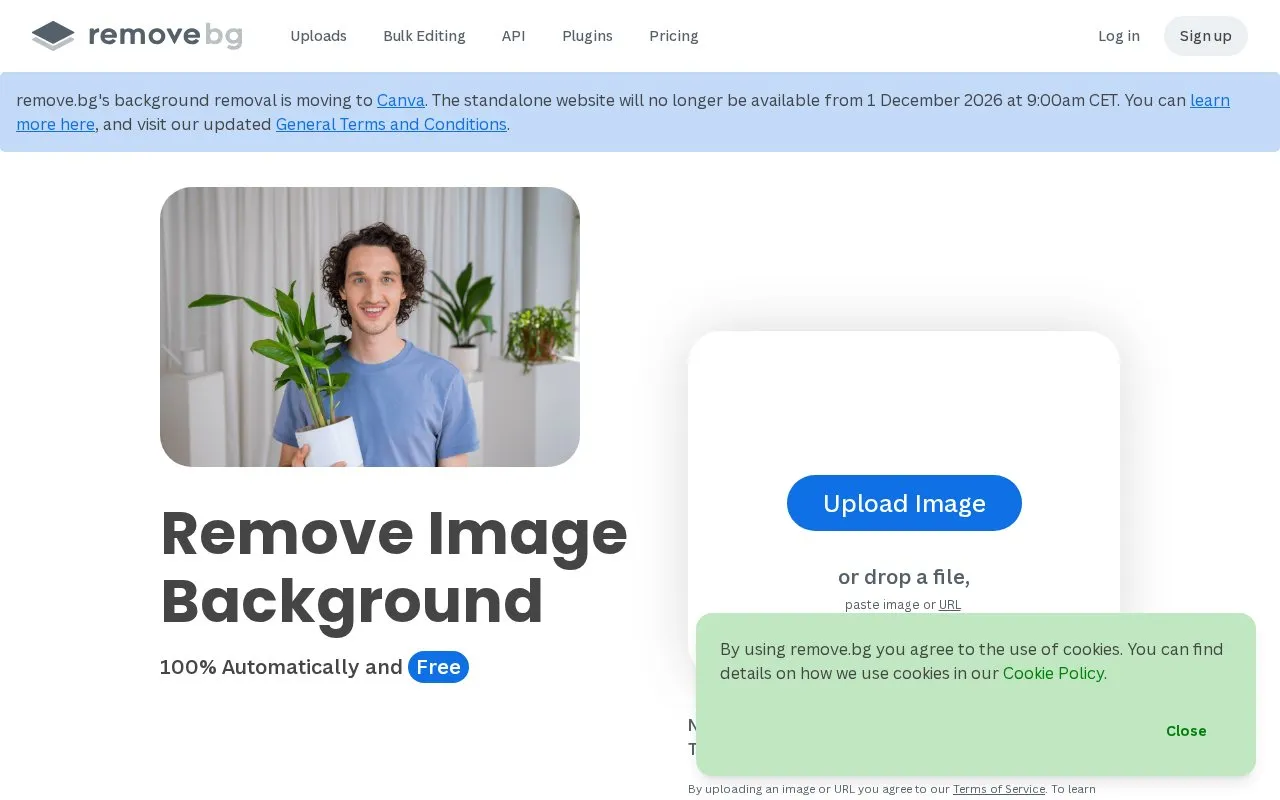Click the blue 'Free' badge
The height and width of the screenshot is (800, 1280).
(x=438, y=667)
